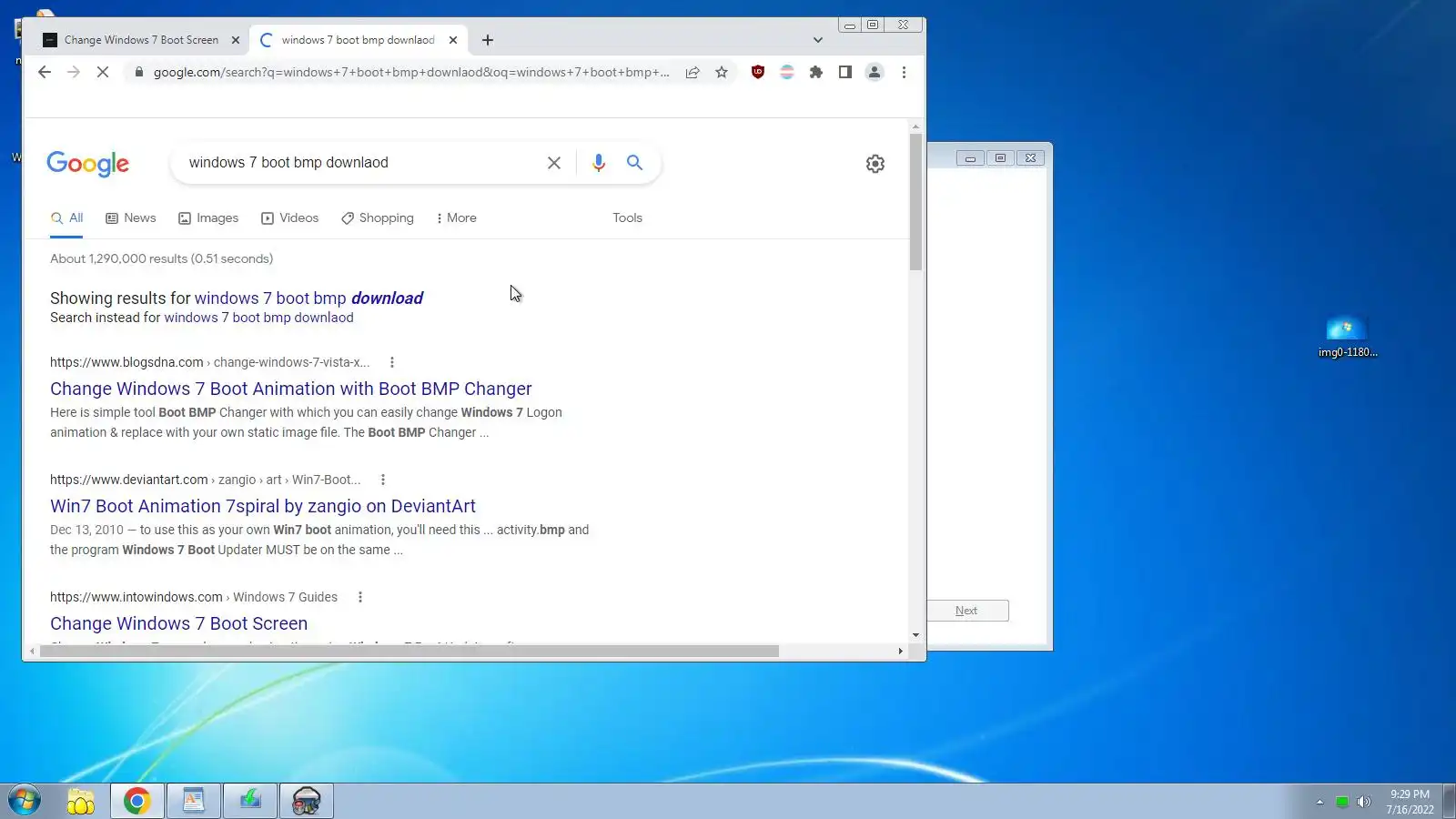Open the document app in taskbar

click(194, 801)
